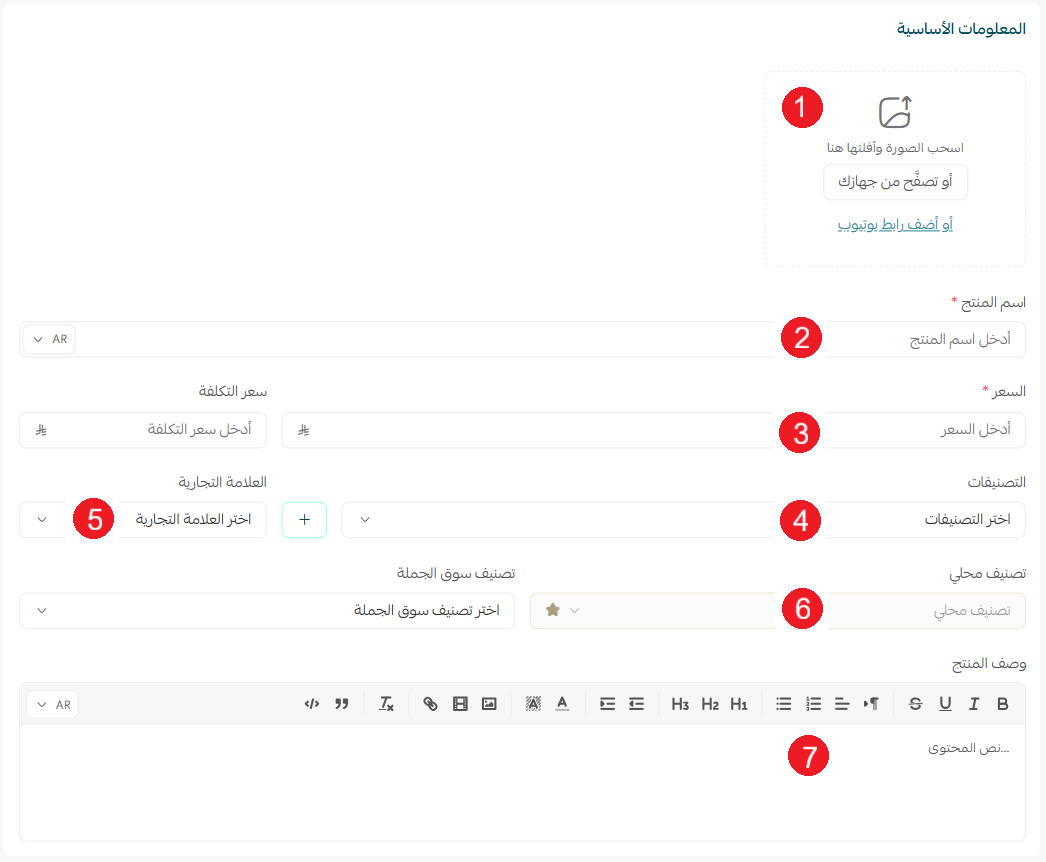Create a numbered list in the description
The width and height of the screenshot is (1046, 862).
813,703
